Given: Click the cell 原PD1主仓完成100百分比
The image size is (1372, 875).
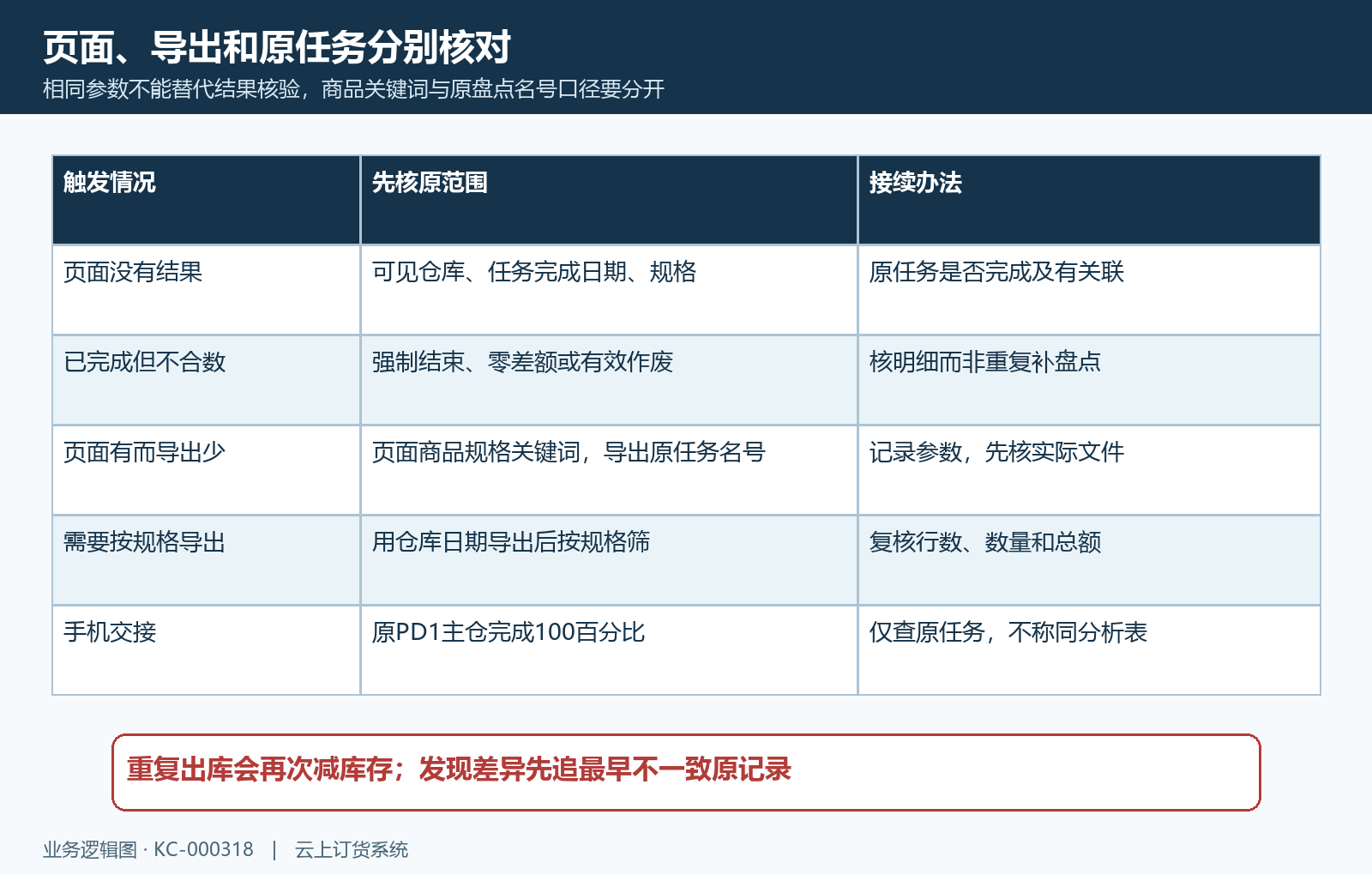Looking at the screenshot, I should coord(609,650).
